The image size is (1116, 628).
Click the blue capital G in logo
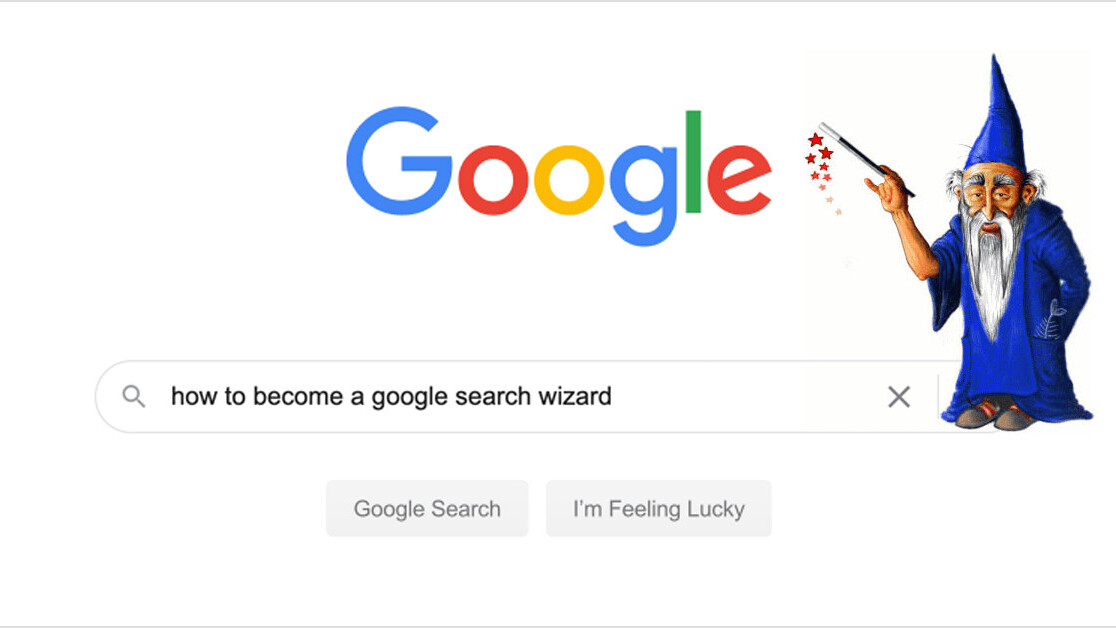click(399, 161)
